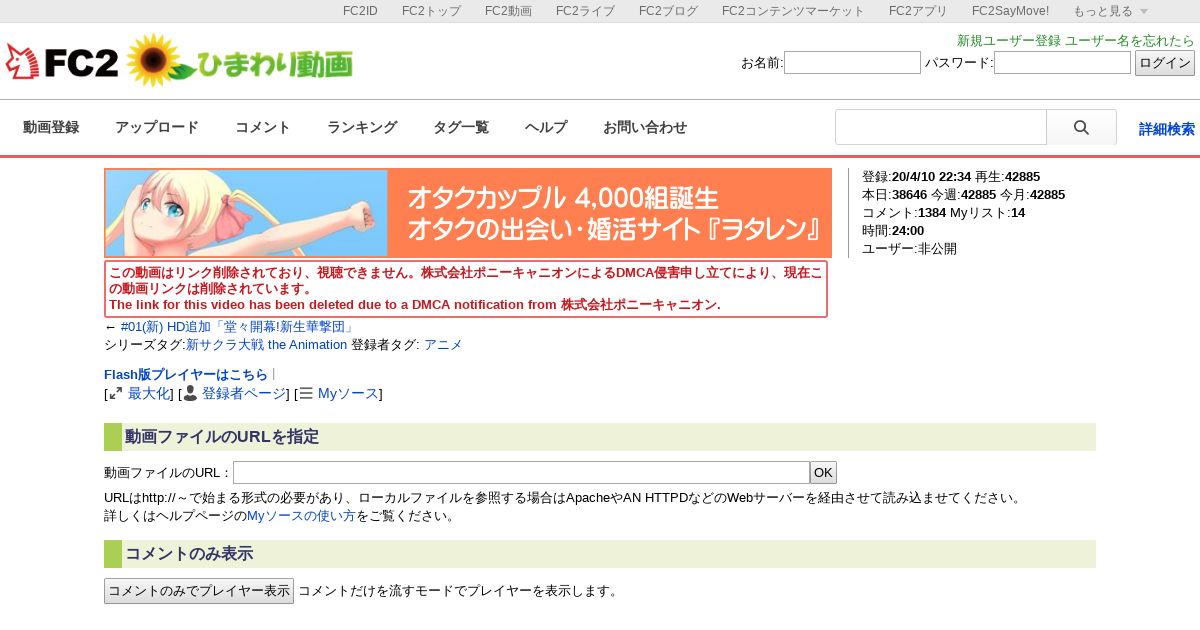Open FC2動画 in the top bar

(x=508, y=11)
